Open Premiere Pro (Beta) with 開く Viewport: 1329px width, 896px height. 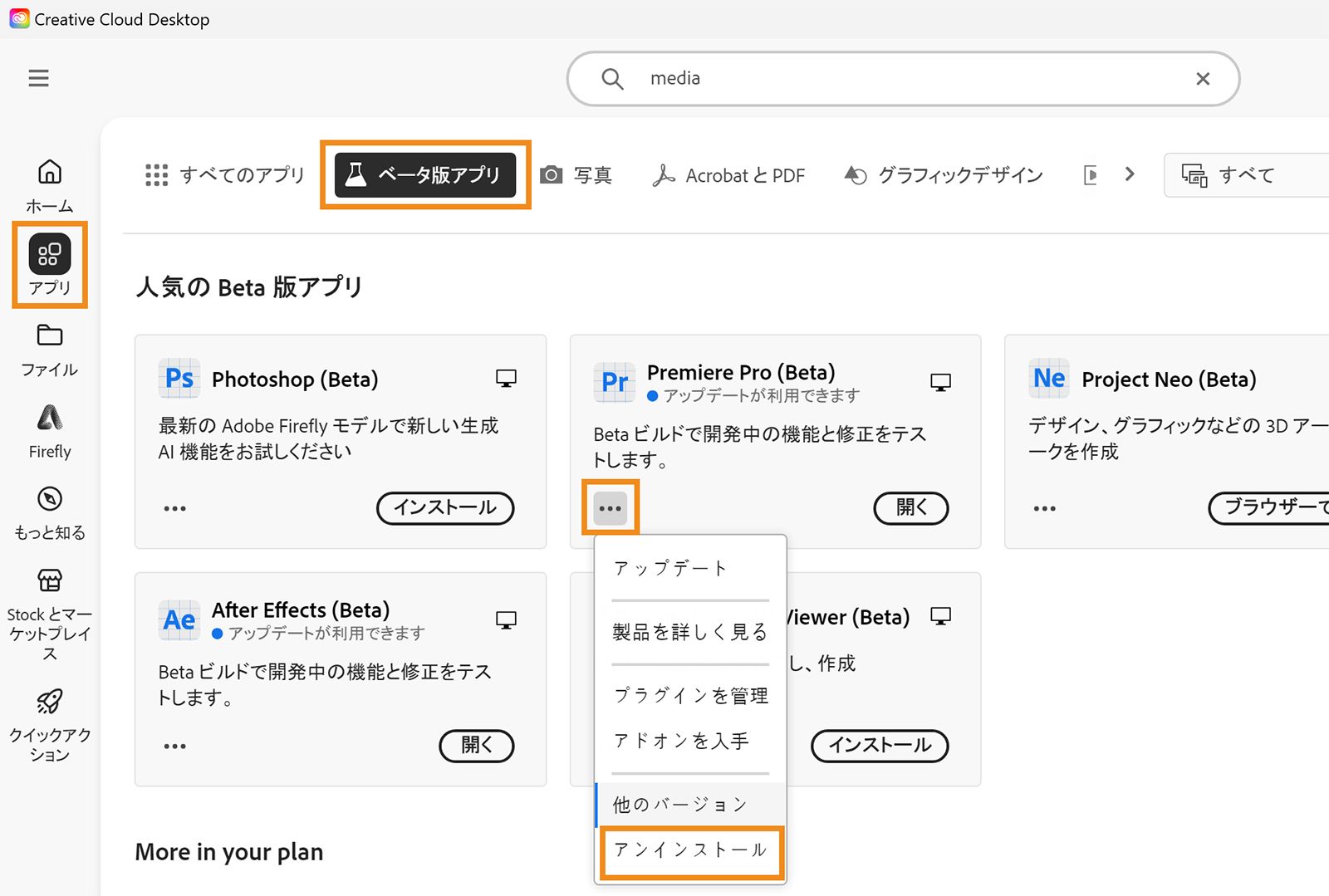pyautogui.click(x=911, y=508)
